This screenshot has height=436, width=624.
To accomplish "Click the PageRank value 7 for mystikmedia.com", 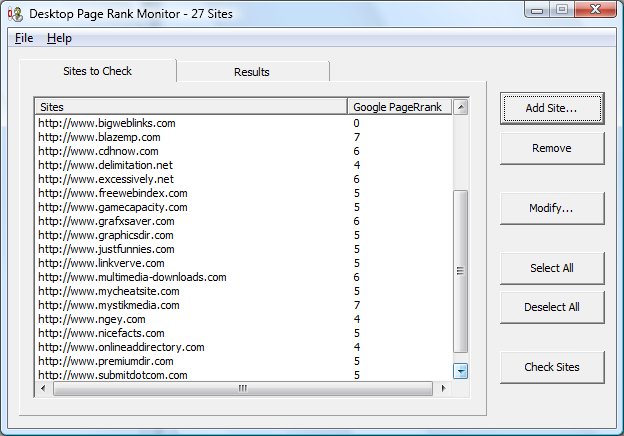I will tap(357, 305).
